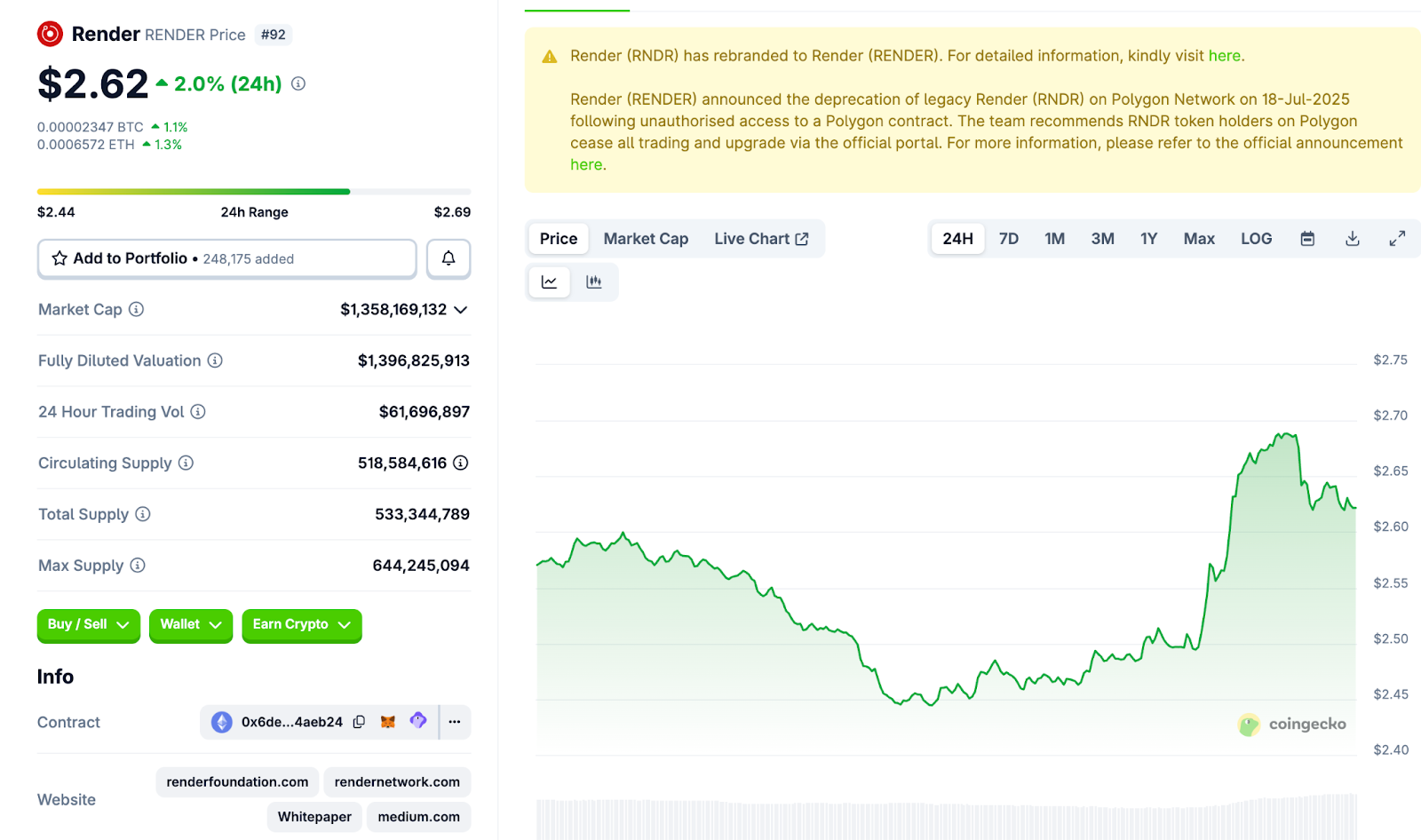Click the MetaMask fox icon
The image size is (1421, 840).
[388, 722]
